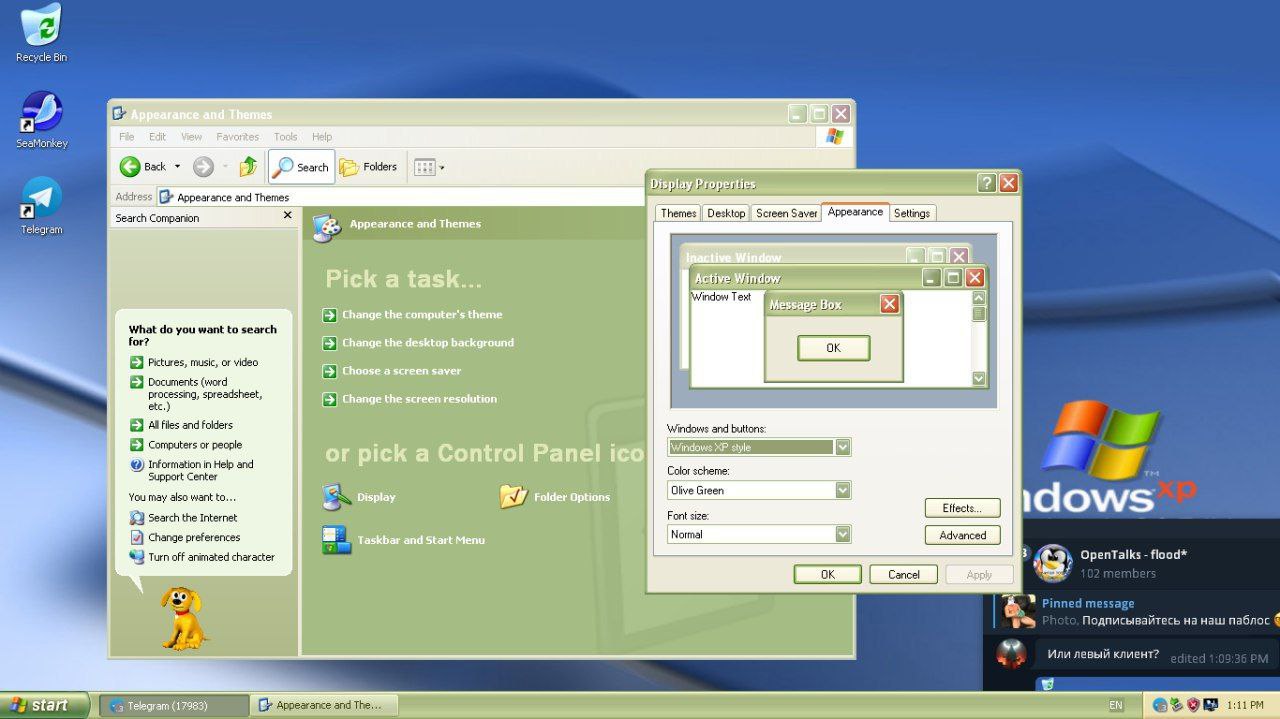Open the View menu

pos(192,137)
